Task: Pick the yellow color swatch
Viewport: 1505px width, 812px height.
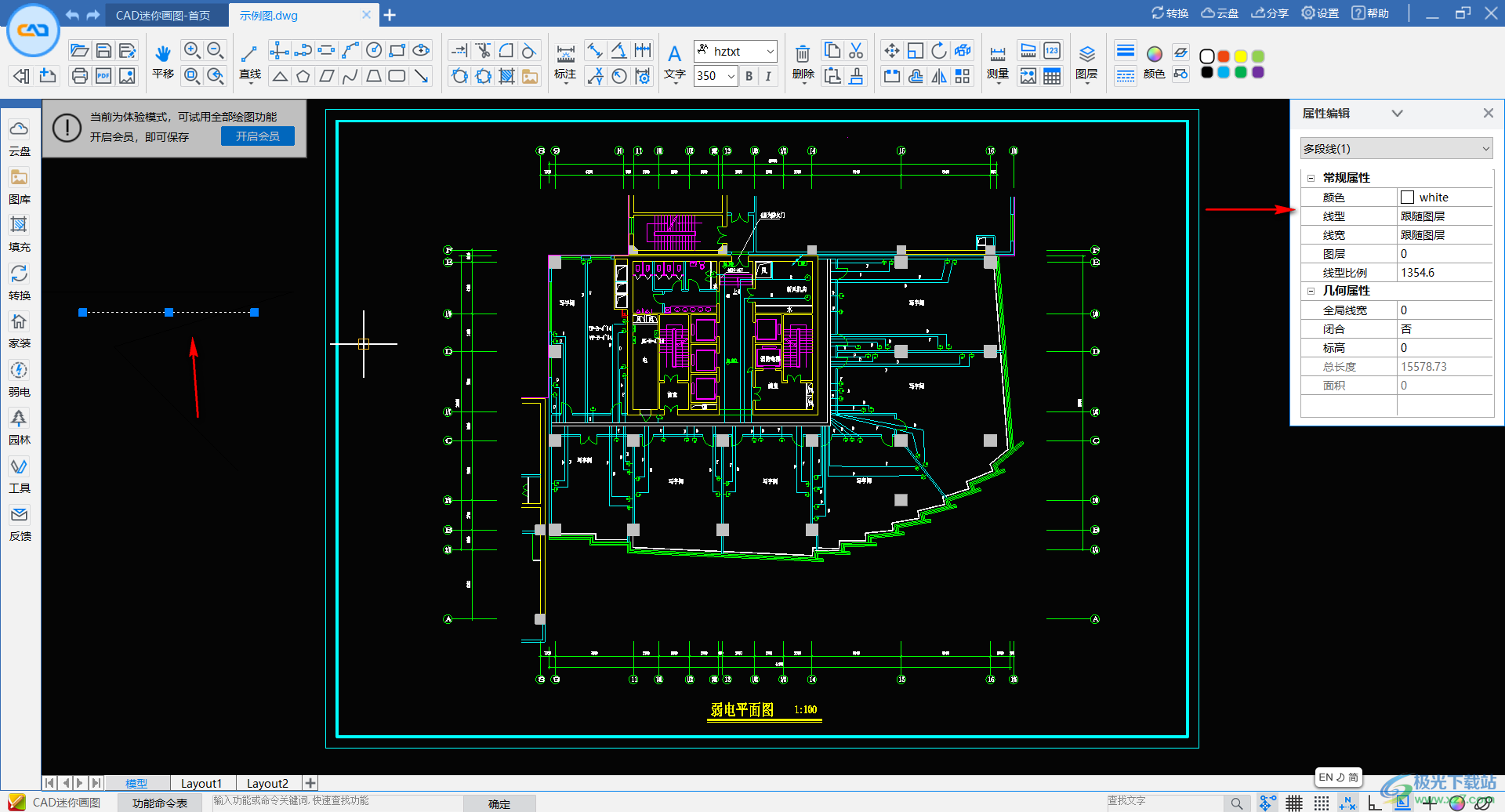Action: tap(1241, 56)
